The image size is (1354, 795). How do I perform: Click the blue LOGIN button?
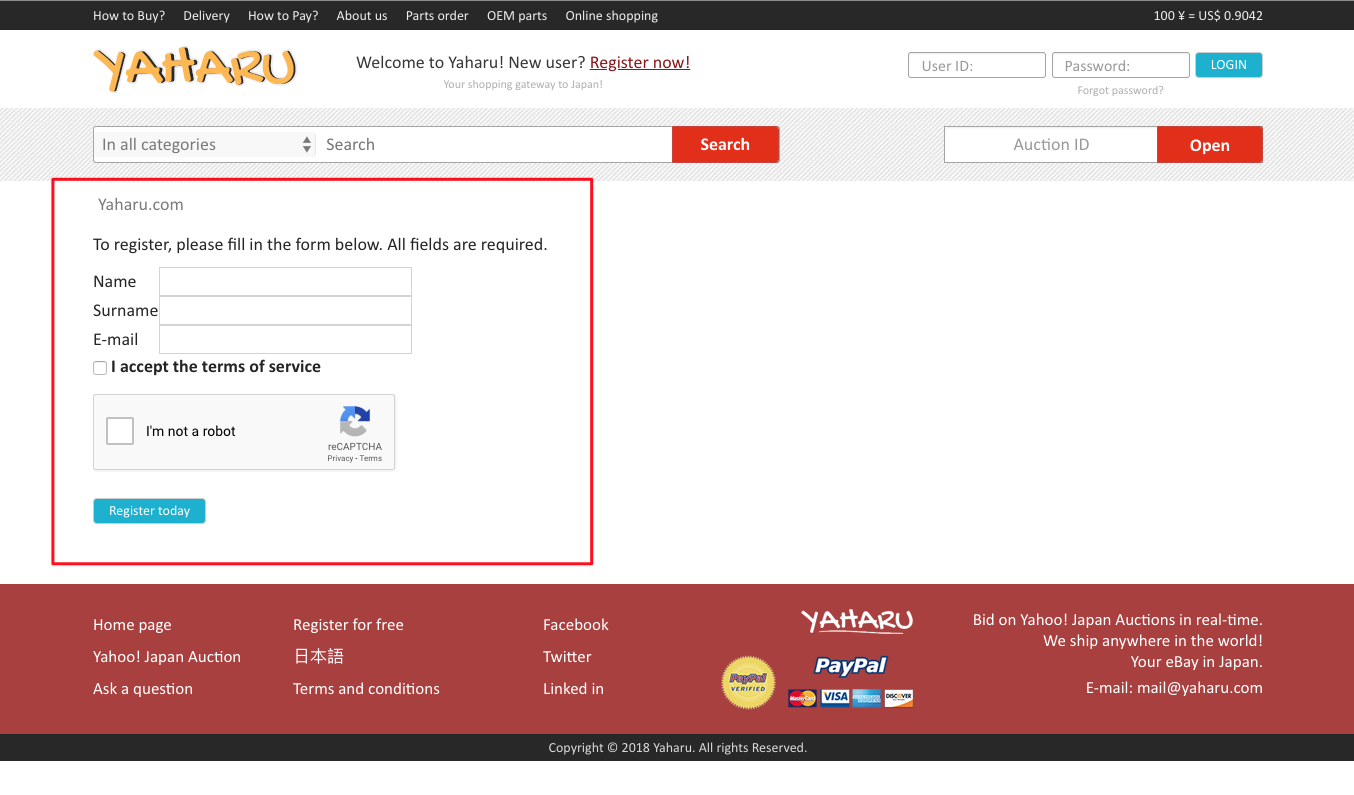1229,65
